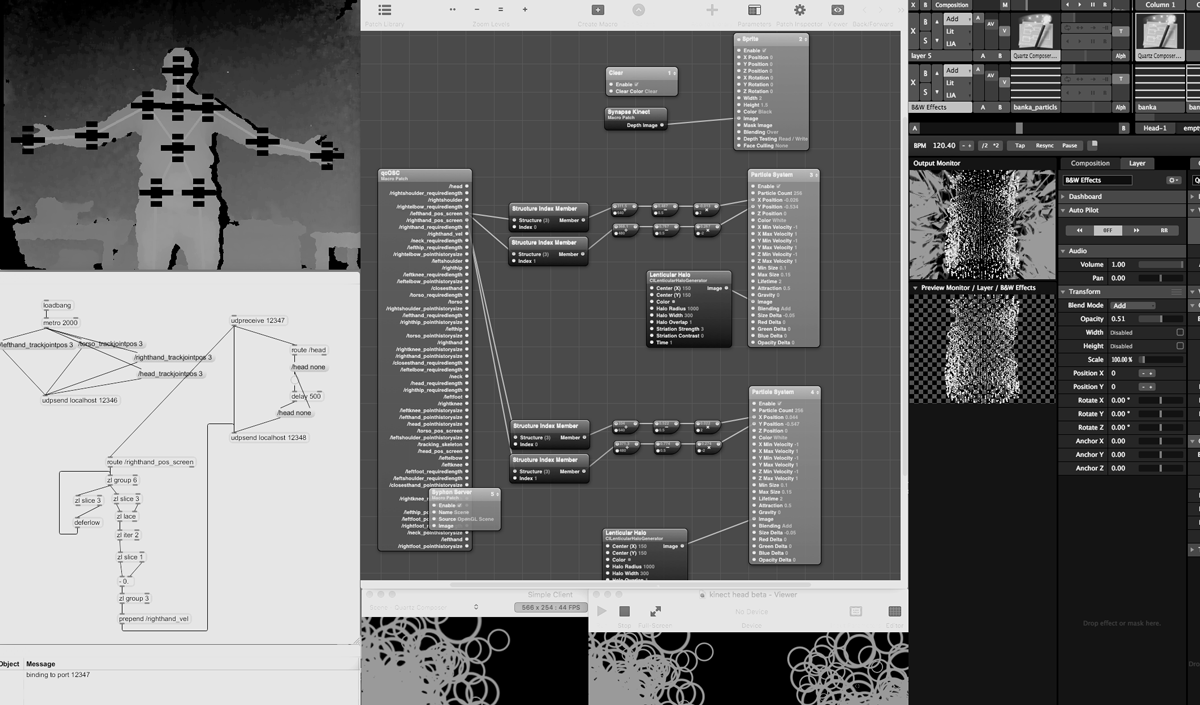Halve the BPM with the /2 button
This screenshot has height=705, width=1200.
985,145
